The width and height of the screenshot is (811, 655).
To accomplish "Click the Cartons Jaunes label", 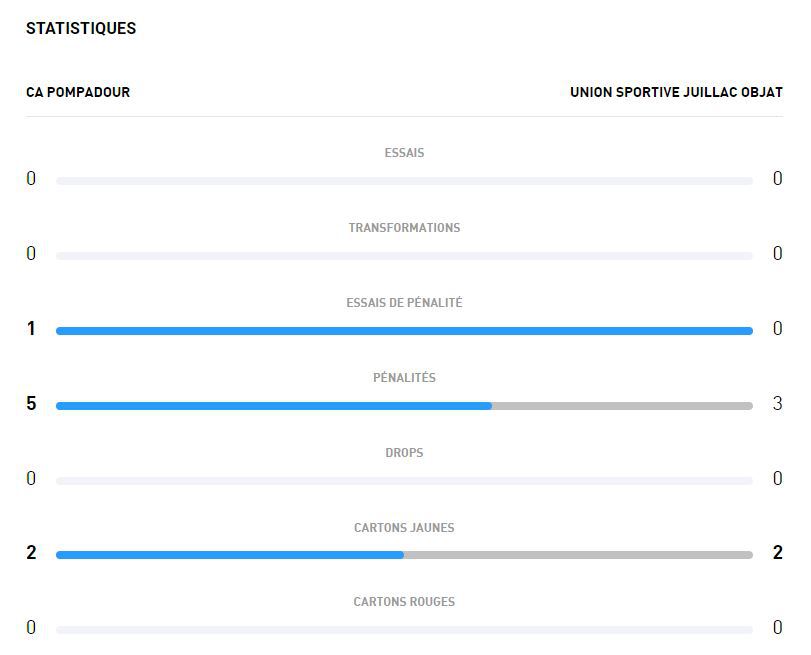I will (x=404, y=528).
